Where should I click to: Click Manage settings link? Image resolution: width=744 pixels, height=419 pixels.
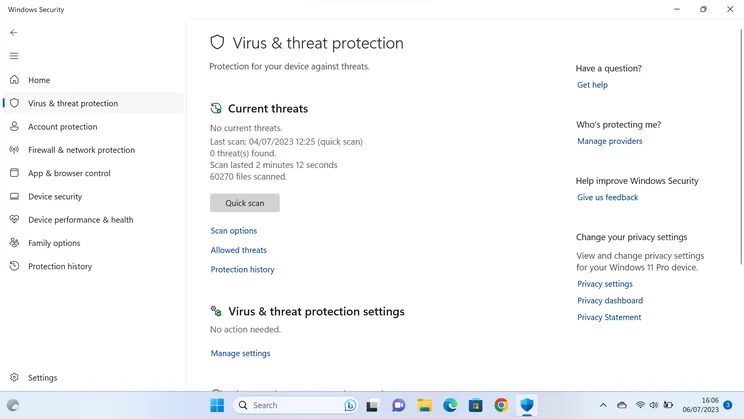pos(240,353)
